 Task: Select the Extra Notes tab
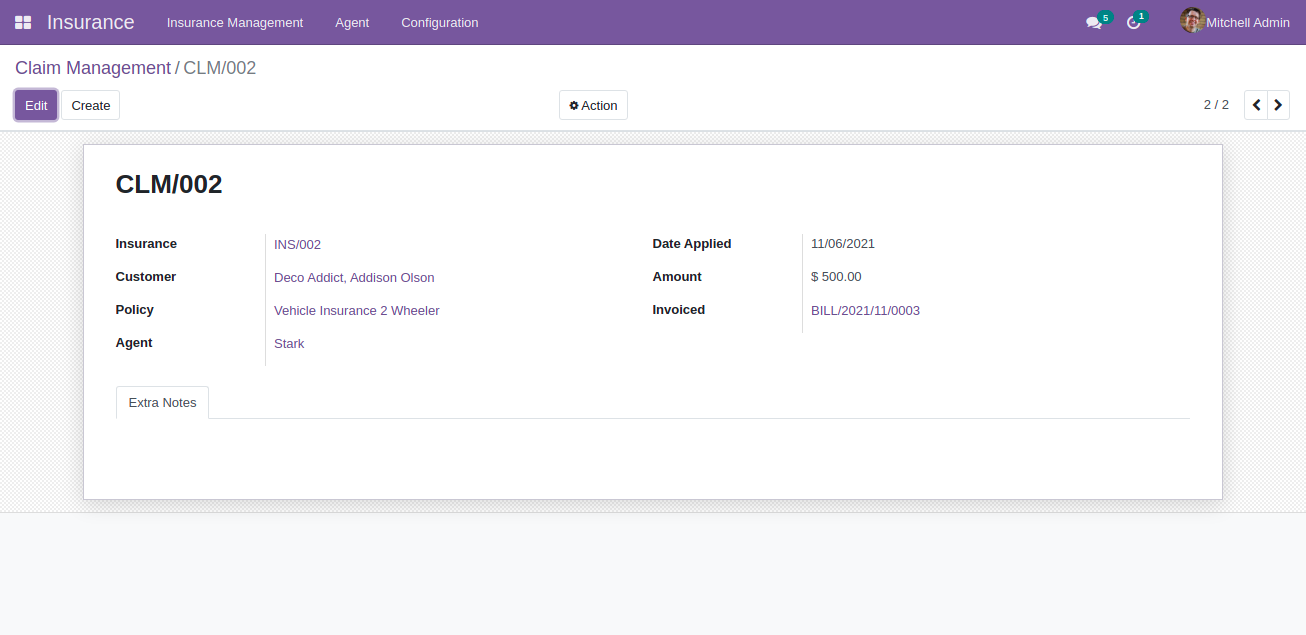(x=163, y=402)
